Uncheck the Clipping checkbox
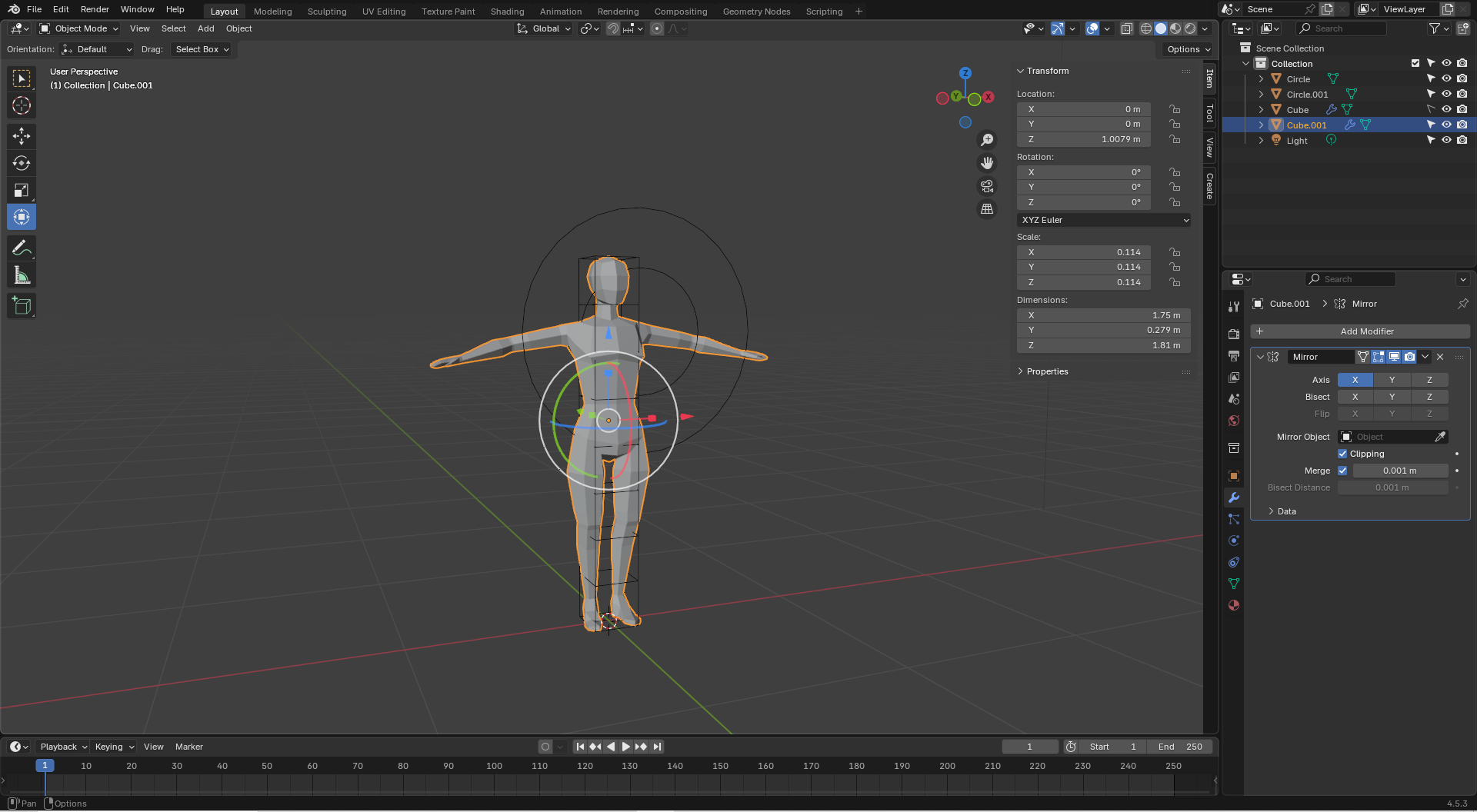 coord(1342,454)
